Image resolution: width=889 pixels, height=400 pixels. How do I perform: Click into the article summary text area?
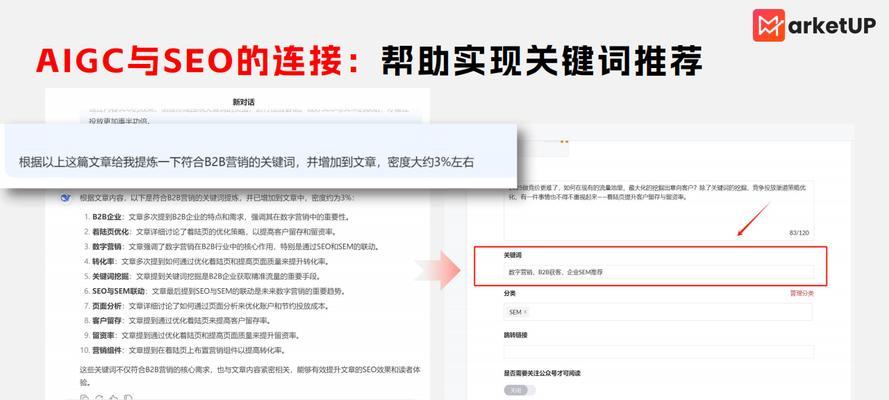tap(658, 210)
